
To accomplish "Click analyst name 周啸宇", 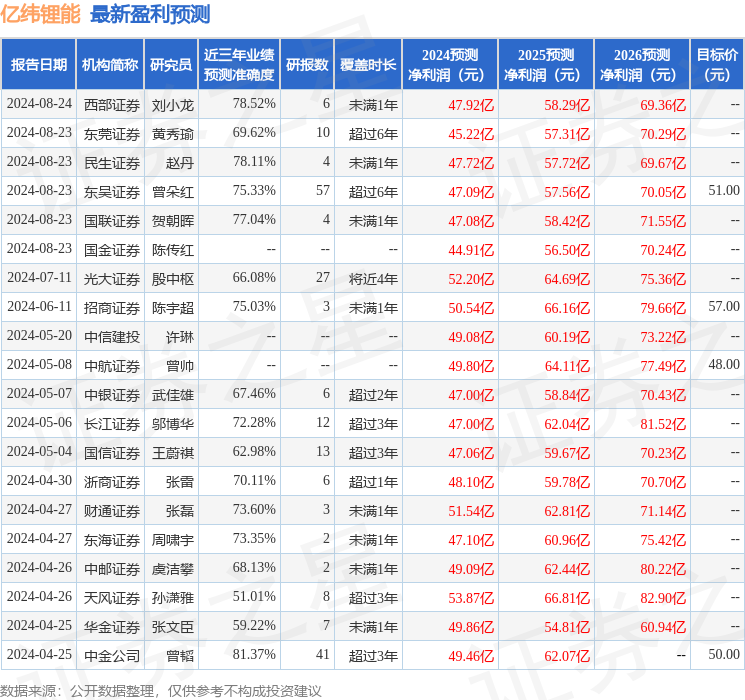I will [x=172, y=540].
